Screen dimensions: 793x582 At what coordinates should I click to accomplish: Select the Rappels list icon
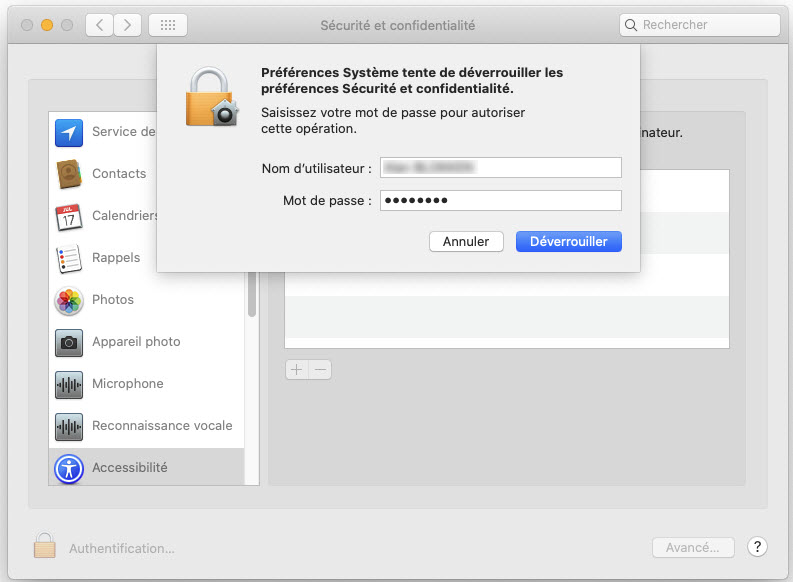pos(69,258)
